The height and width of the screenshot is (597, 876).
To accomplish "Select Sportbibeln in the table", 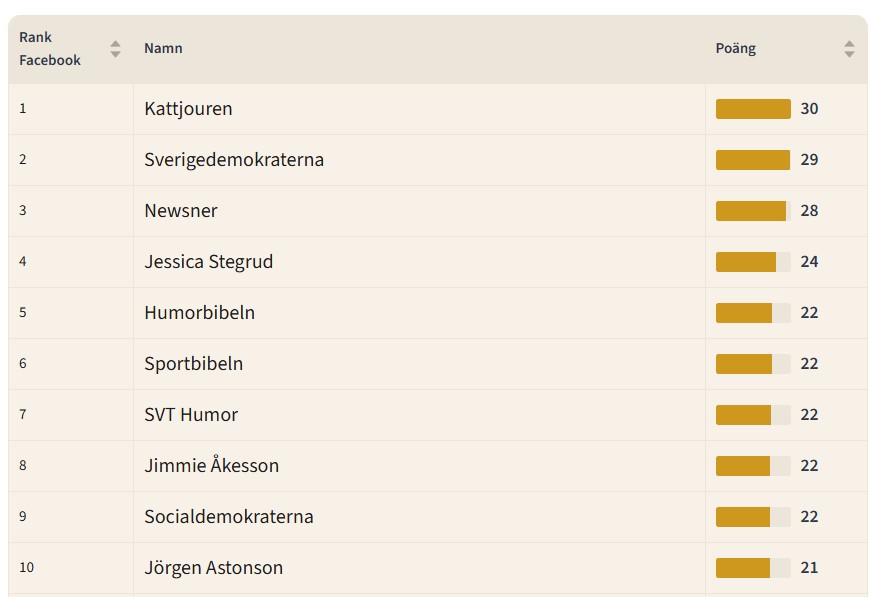I will click(x=193, y=364).
